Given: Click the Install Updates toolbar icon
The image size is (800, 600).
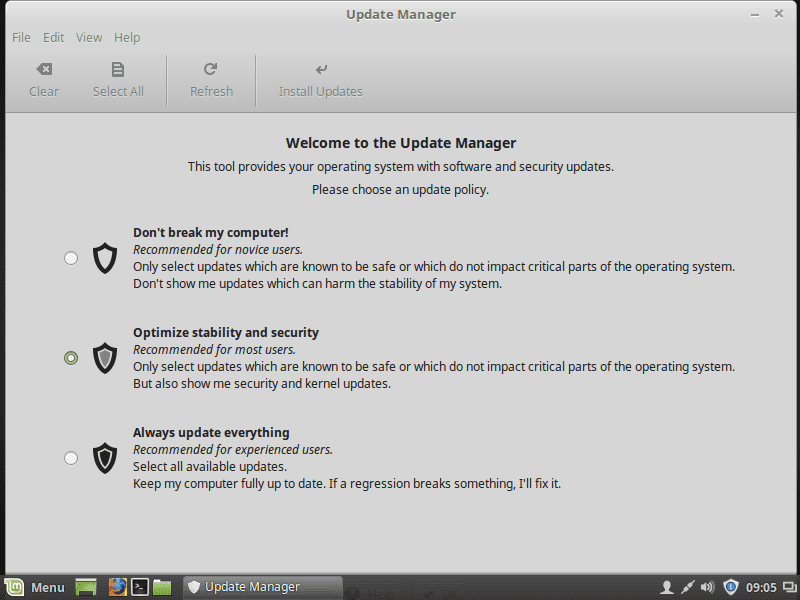Looking at the screenshot, I should pos(321,69).
